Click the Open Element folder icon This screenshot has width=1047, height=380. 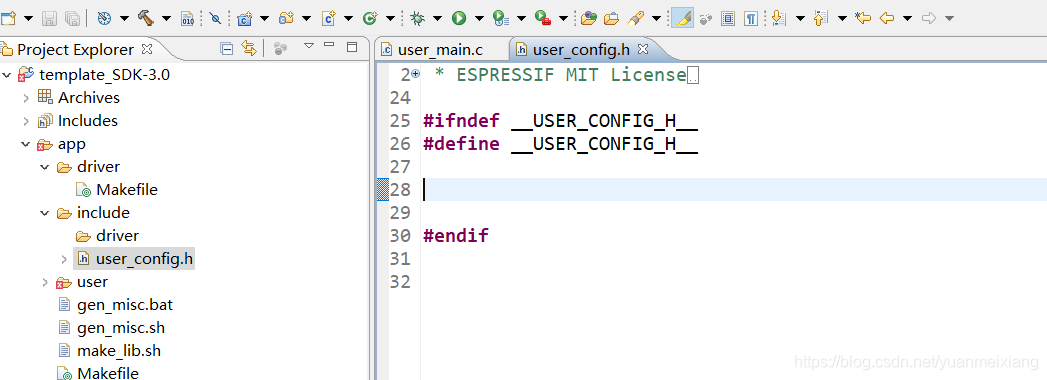(x=588, y=18)
